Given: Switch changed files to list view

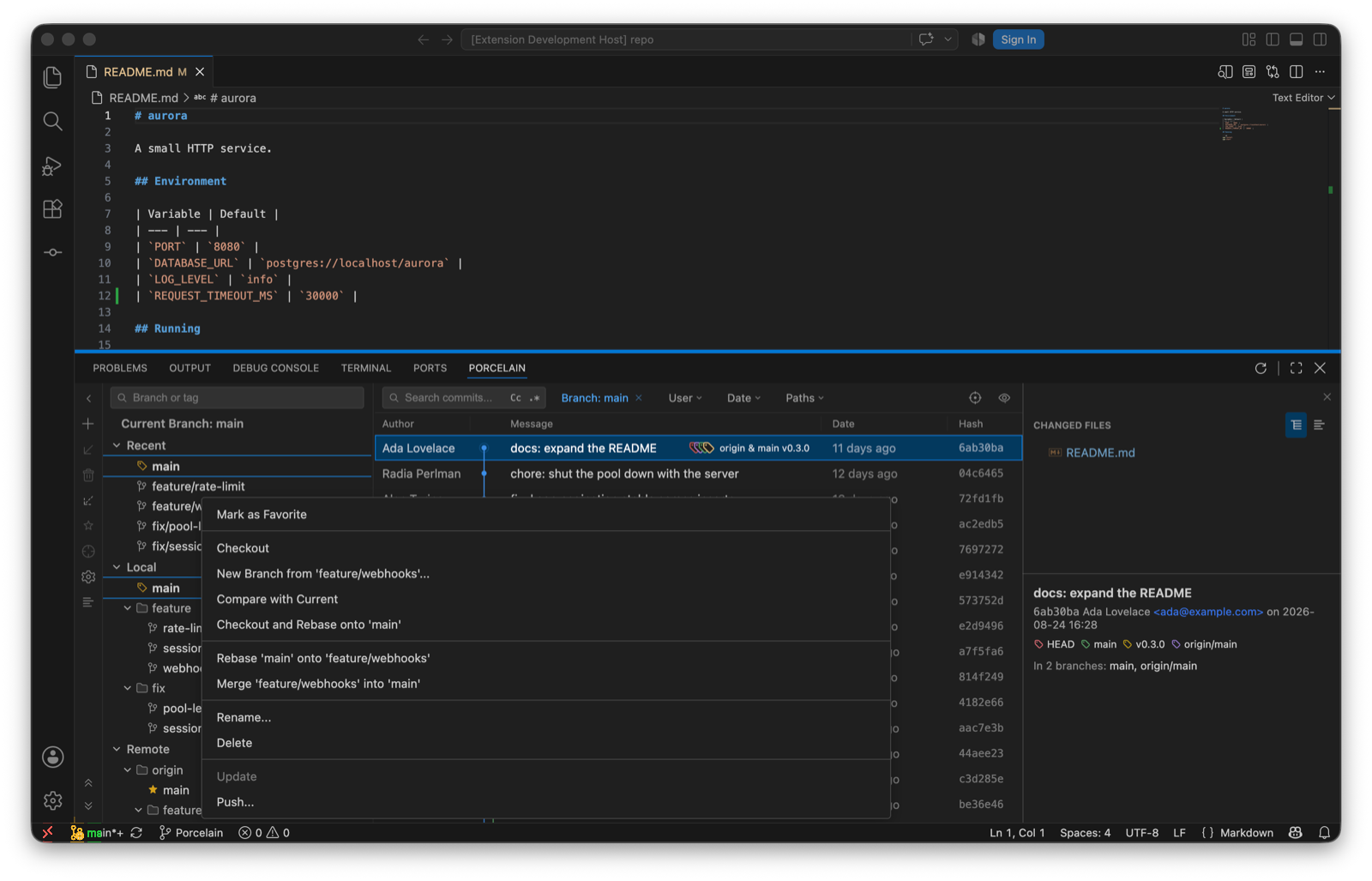Looking at the screenshot, I should [x=1319, y=425].
